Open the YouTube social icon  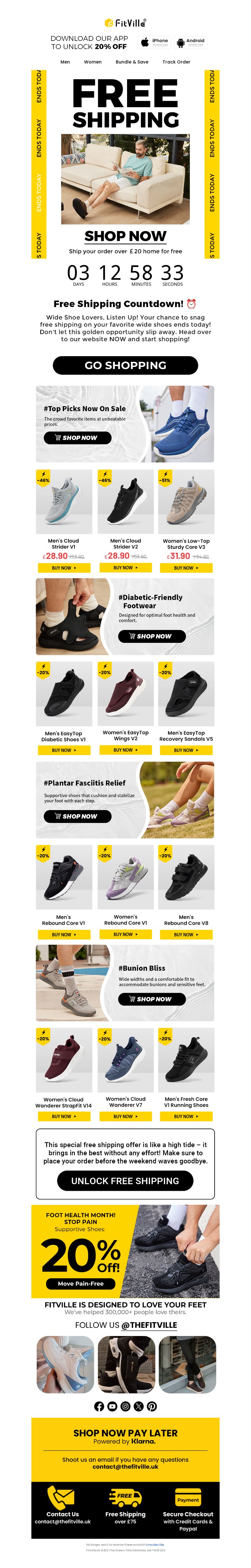pos(112,1406)
